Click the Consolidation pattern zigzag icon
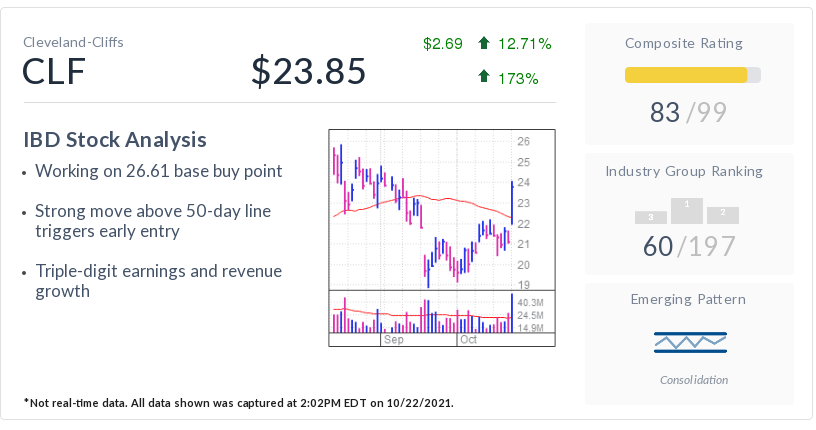 coord(690,343)
